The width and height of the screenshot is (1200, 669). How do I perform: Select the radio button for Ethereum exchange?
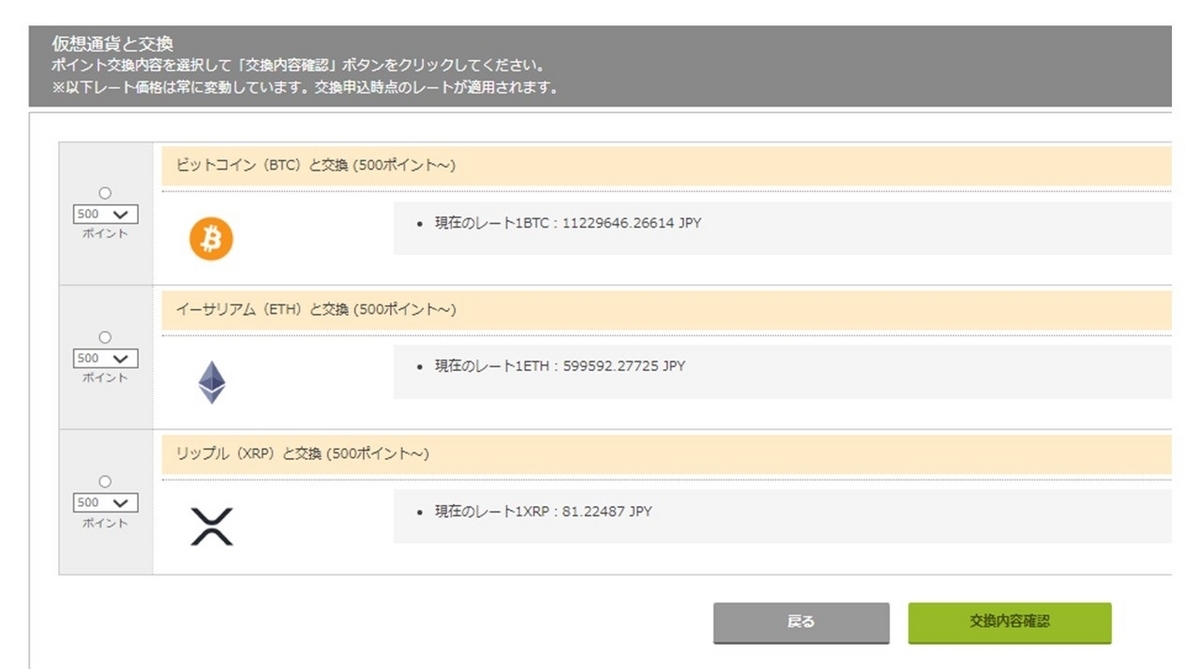[x=104, y=338]
